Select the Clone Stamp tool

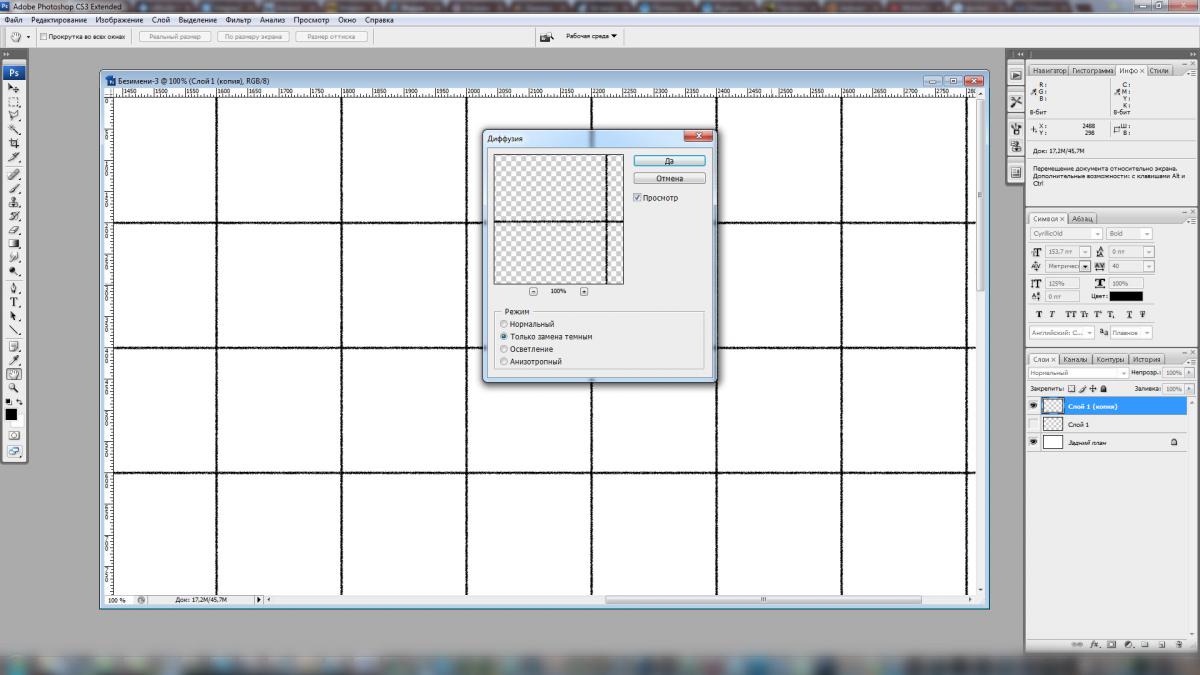pyautogui.click(x=14, y=202)
